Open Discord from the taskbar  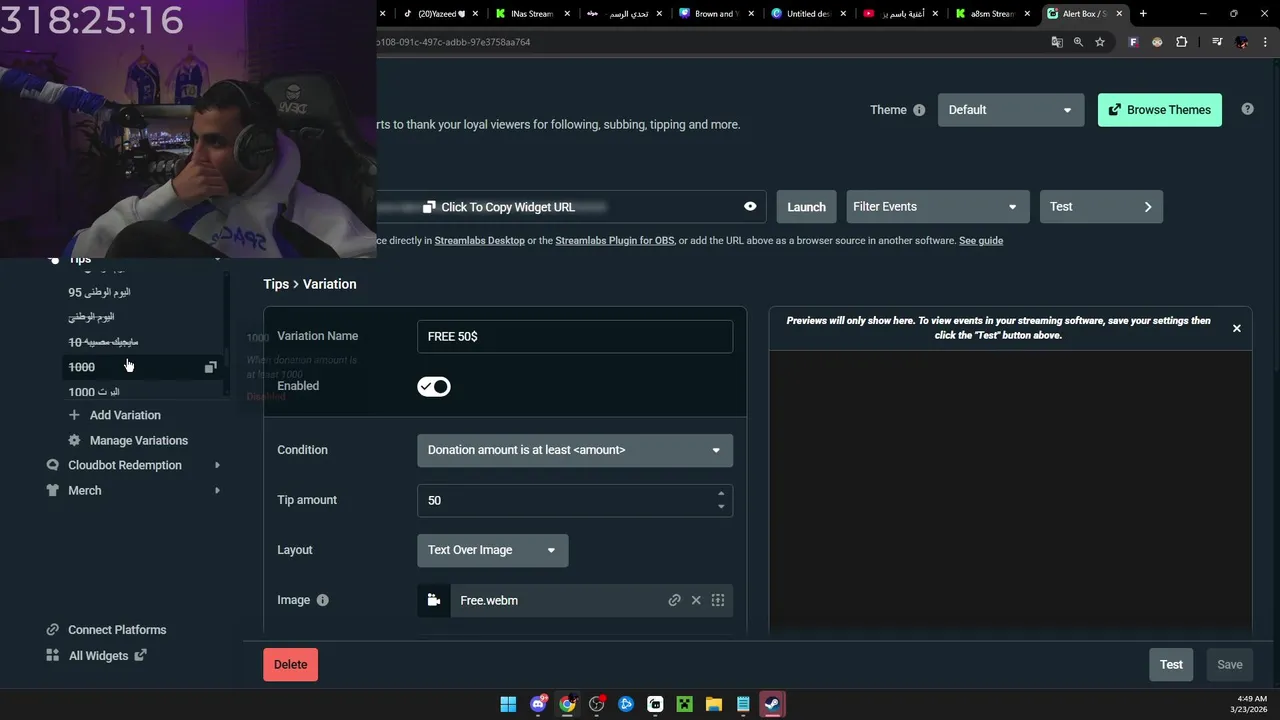click(538, 704)
